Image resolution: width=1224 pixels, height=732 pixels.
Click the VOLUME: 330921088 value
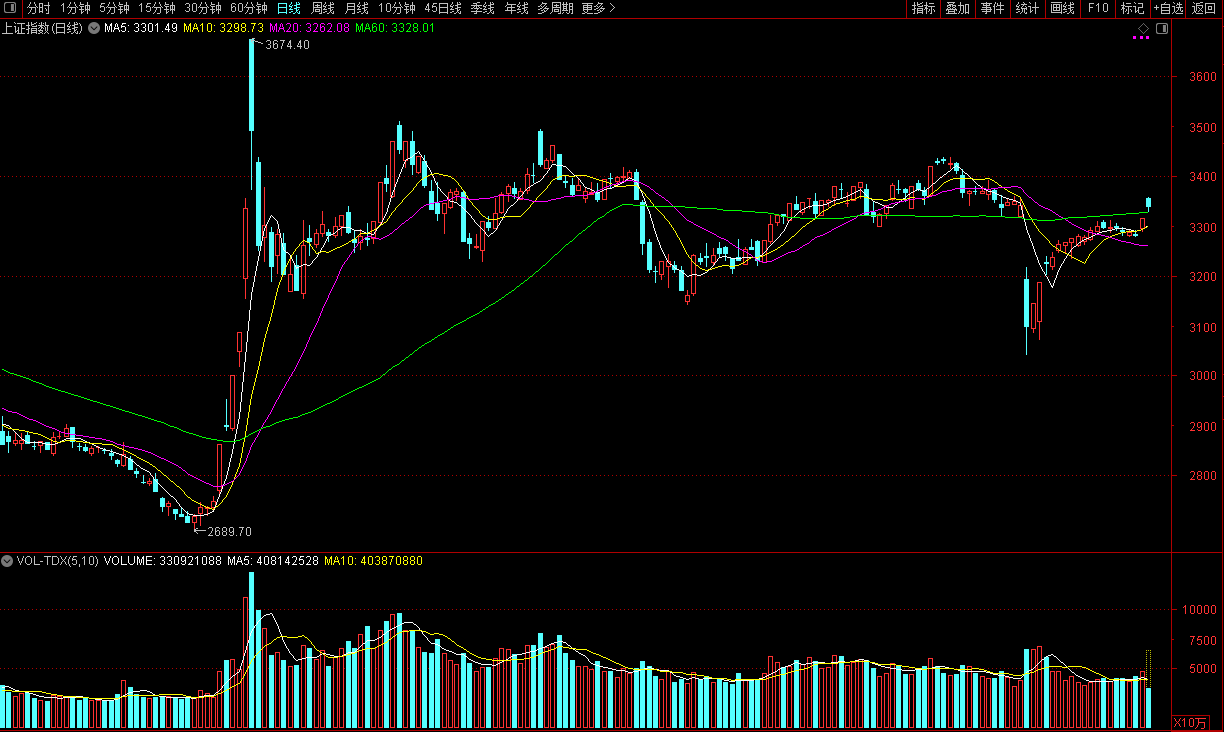point(163,561)
